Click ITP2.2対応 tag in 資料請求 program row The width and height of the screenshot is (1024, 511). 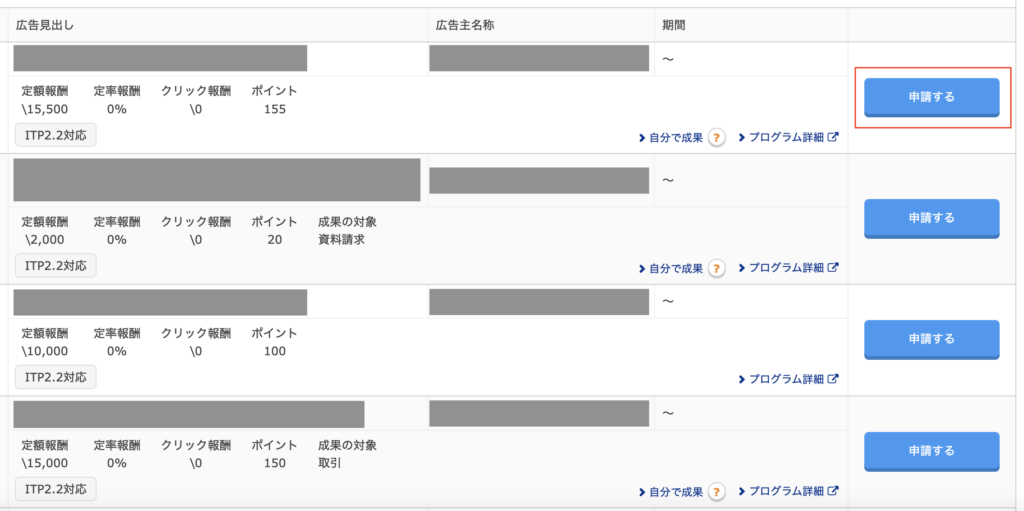pyautogui.click(x=56, y=265)
